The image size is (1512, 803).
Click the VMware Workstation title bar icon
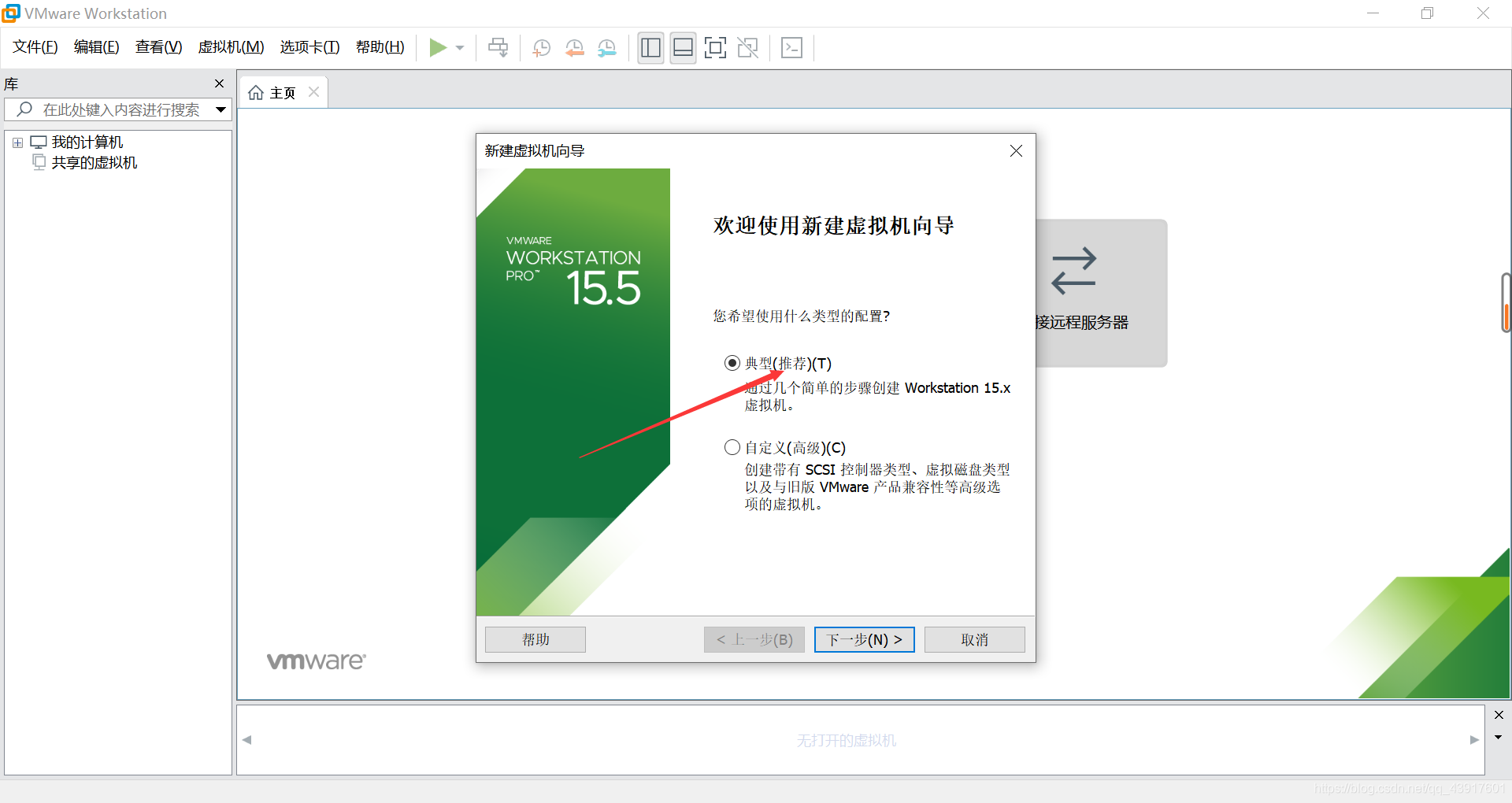click(x=10, y=13)
